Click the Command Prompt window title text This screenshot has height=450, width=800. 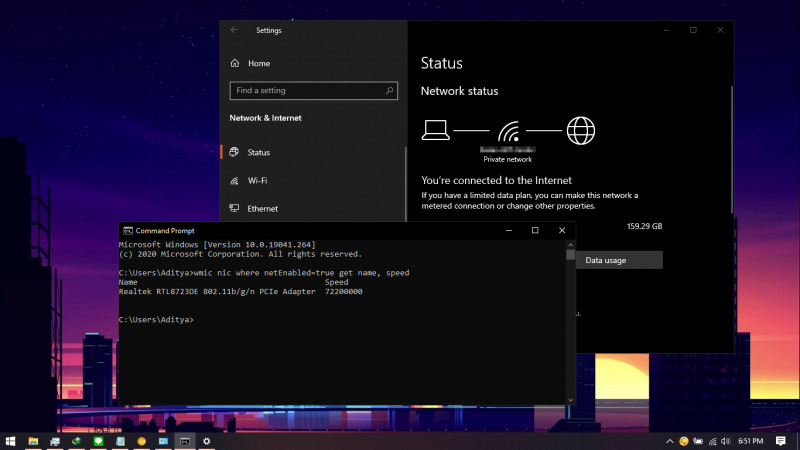tap(165, 231)
